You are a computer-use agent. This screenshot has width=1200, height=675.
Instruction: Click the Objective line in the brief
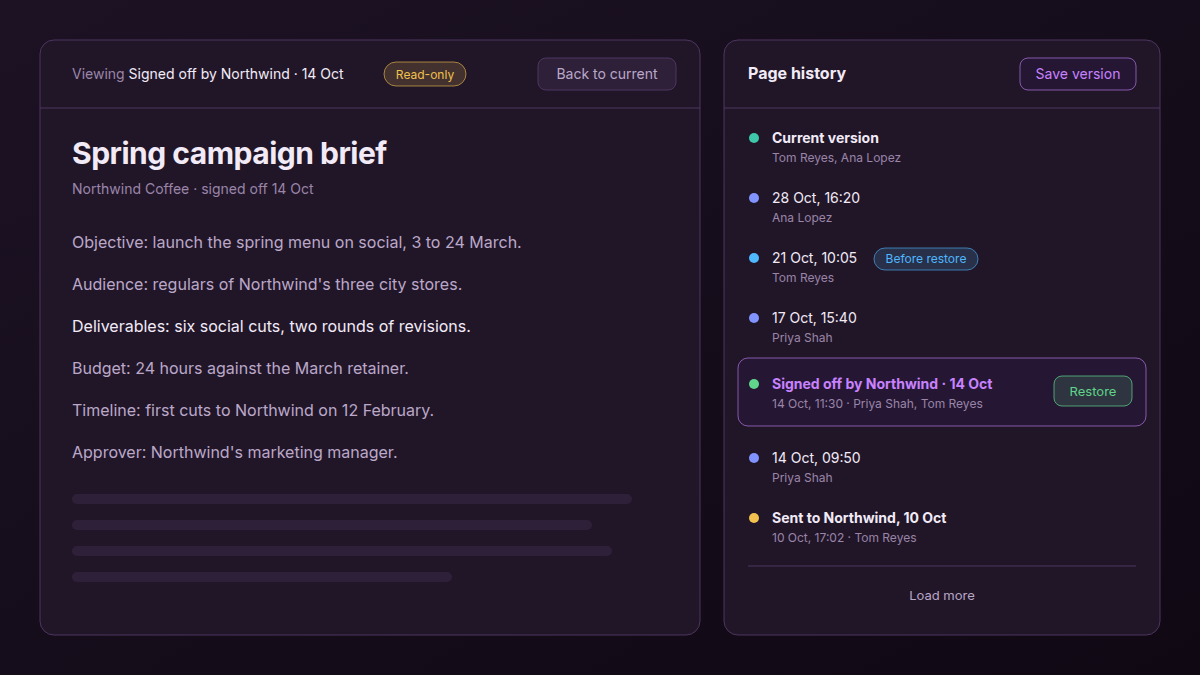[x=297, y=243]
